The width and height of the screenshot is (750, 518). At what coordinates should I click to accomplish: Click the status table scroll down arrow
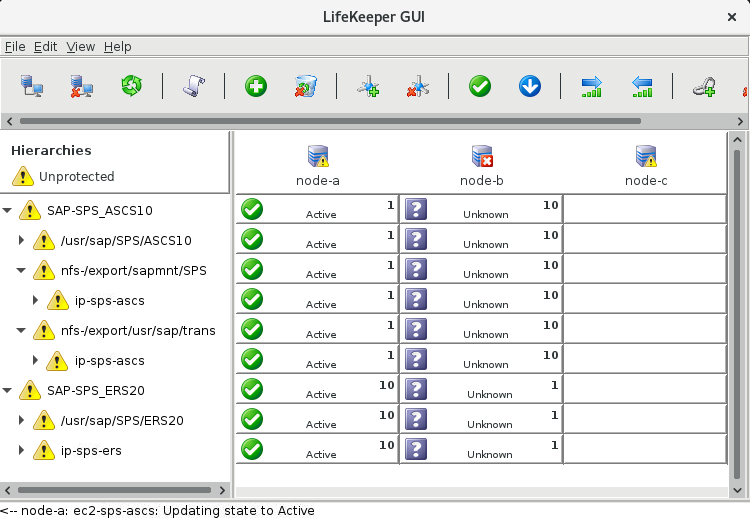tap(737, 490)
